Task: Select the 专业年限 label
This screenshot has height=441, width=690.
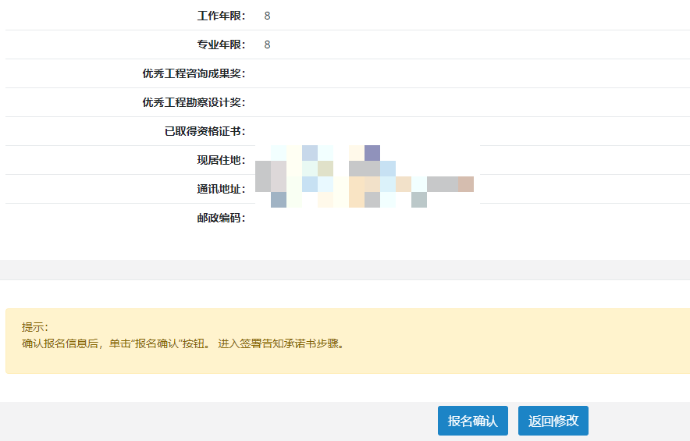Action: tap(221, 45)
